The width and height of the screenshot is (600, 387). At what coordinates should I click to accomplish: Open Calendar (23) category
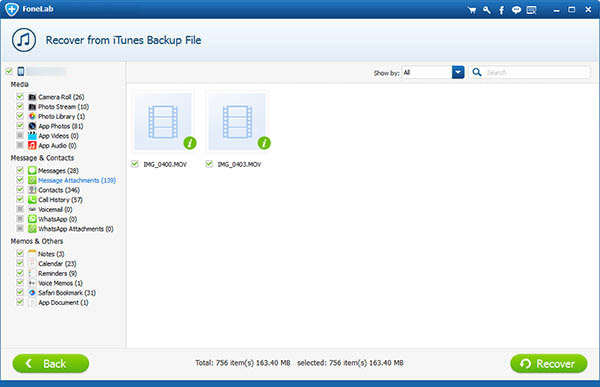pos(57,264)
